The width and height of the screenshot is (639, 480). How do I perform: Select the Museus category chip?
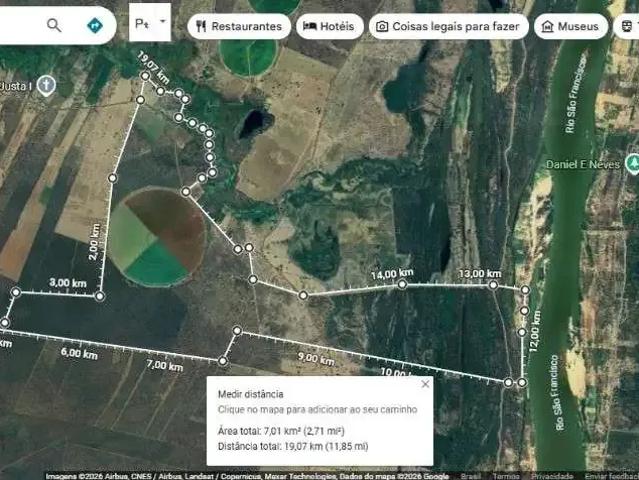click(571, 26)
